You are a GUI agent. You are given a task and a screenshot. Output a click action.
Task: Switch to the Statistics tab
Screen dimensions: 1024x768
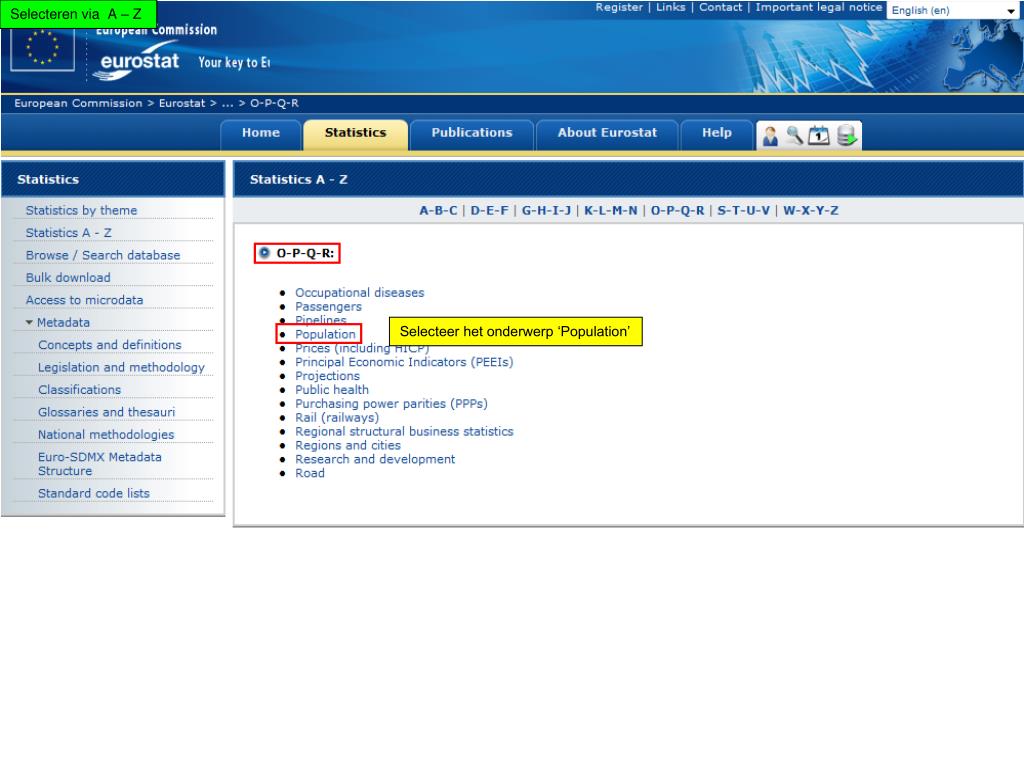356,133
